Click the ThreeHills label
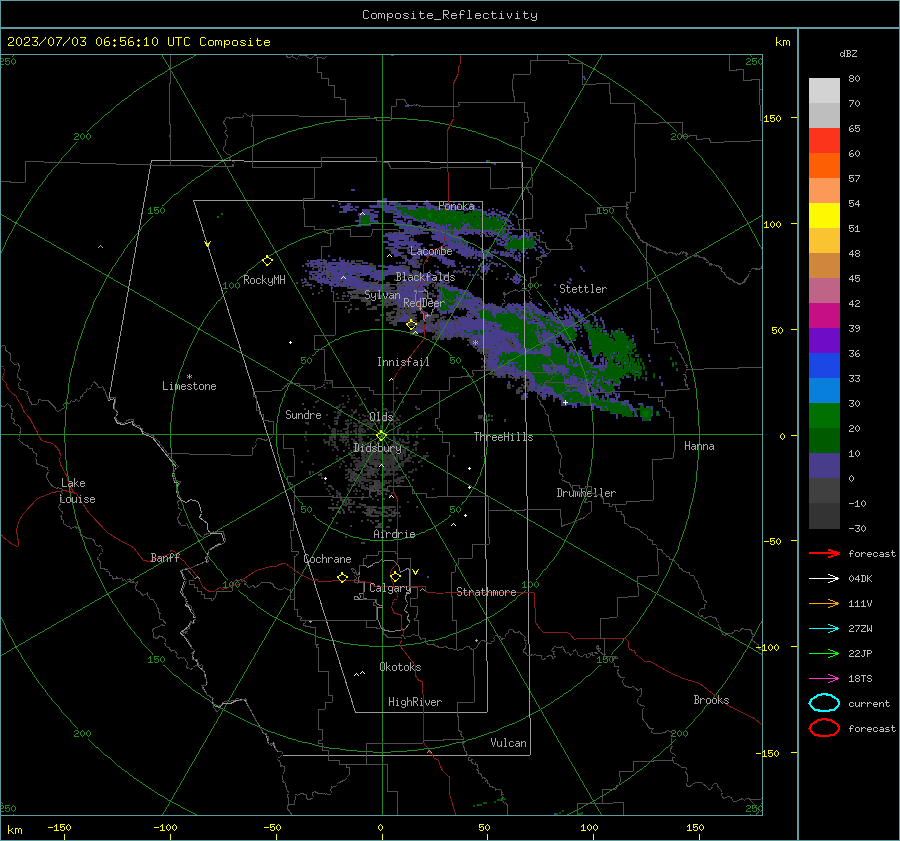Viewport: 900px width, 841px height. [503, 437]
